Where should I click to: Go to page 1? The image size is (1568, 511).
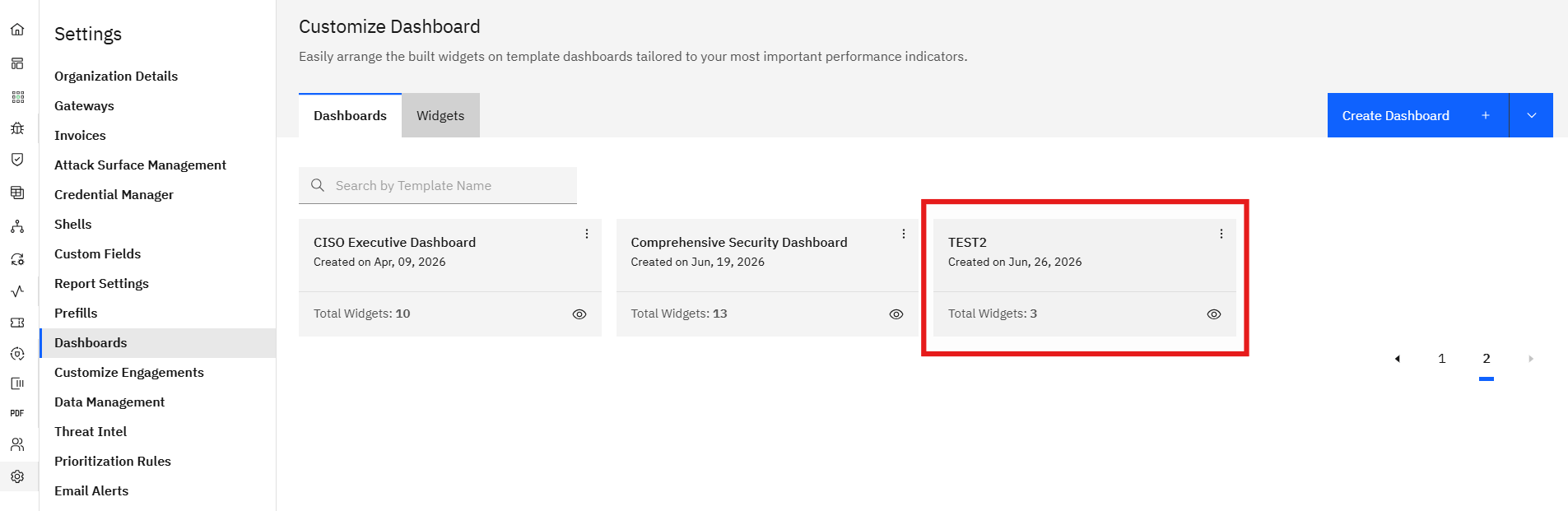pos(1442,359)
